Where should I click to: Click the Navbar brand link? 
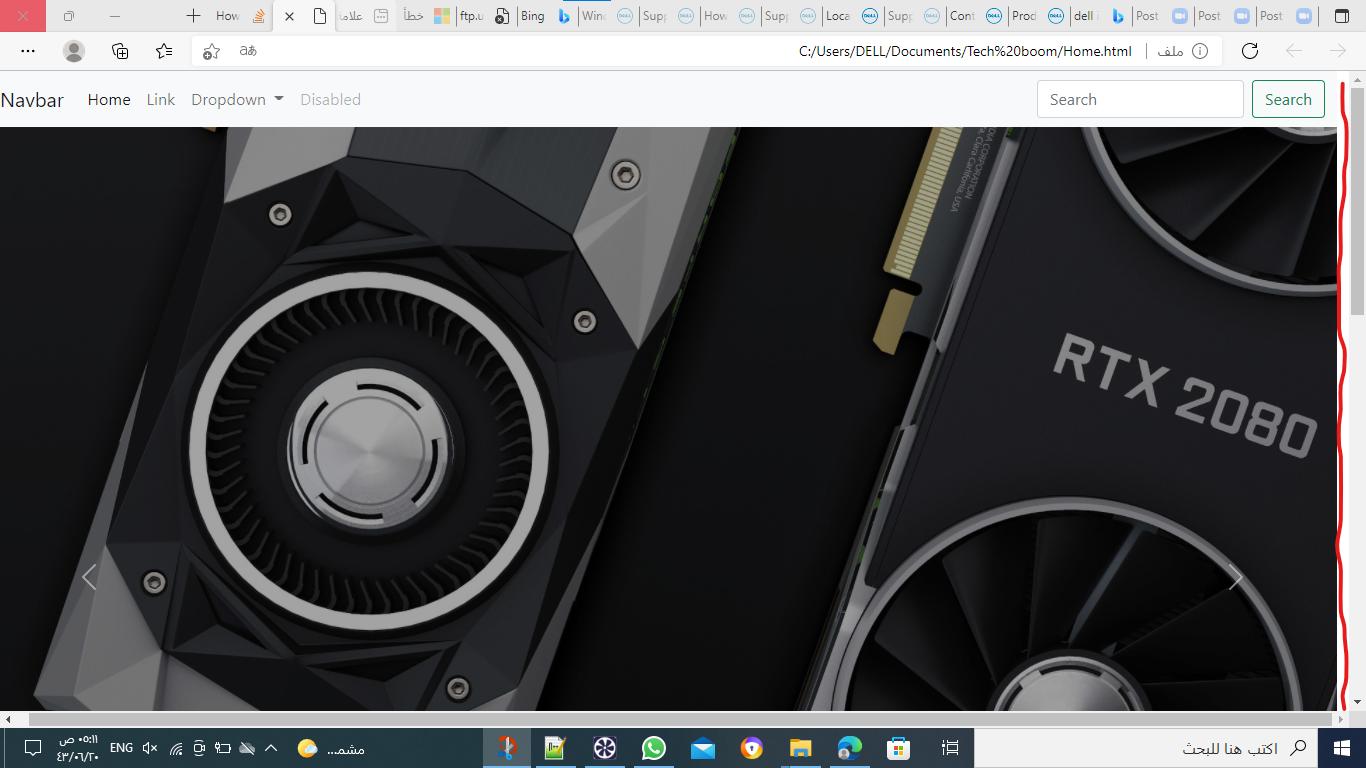(x=32, y=100)
